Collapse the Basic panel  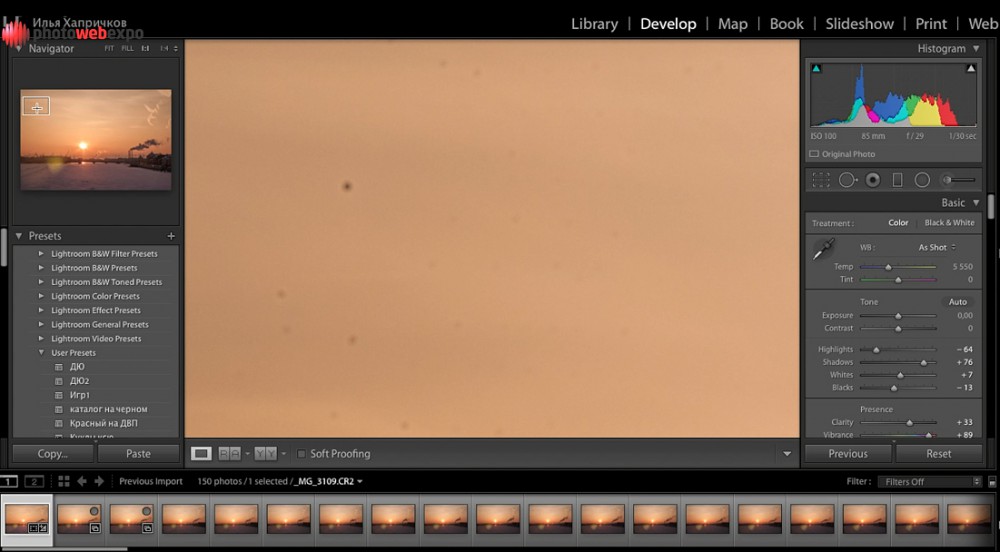click(x=976, y=203)
